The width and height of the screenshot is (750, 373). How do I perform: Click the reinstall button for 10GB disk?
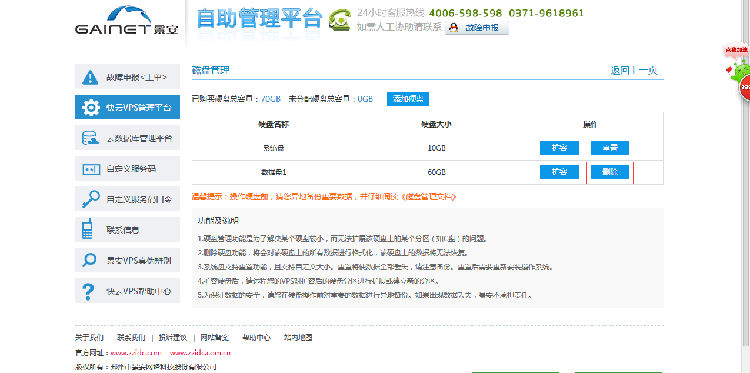pos(609,148)
